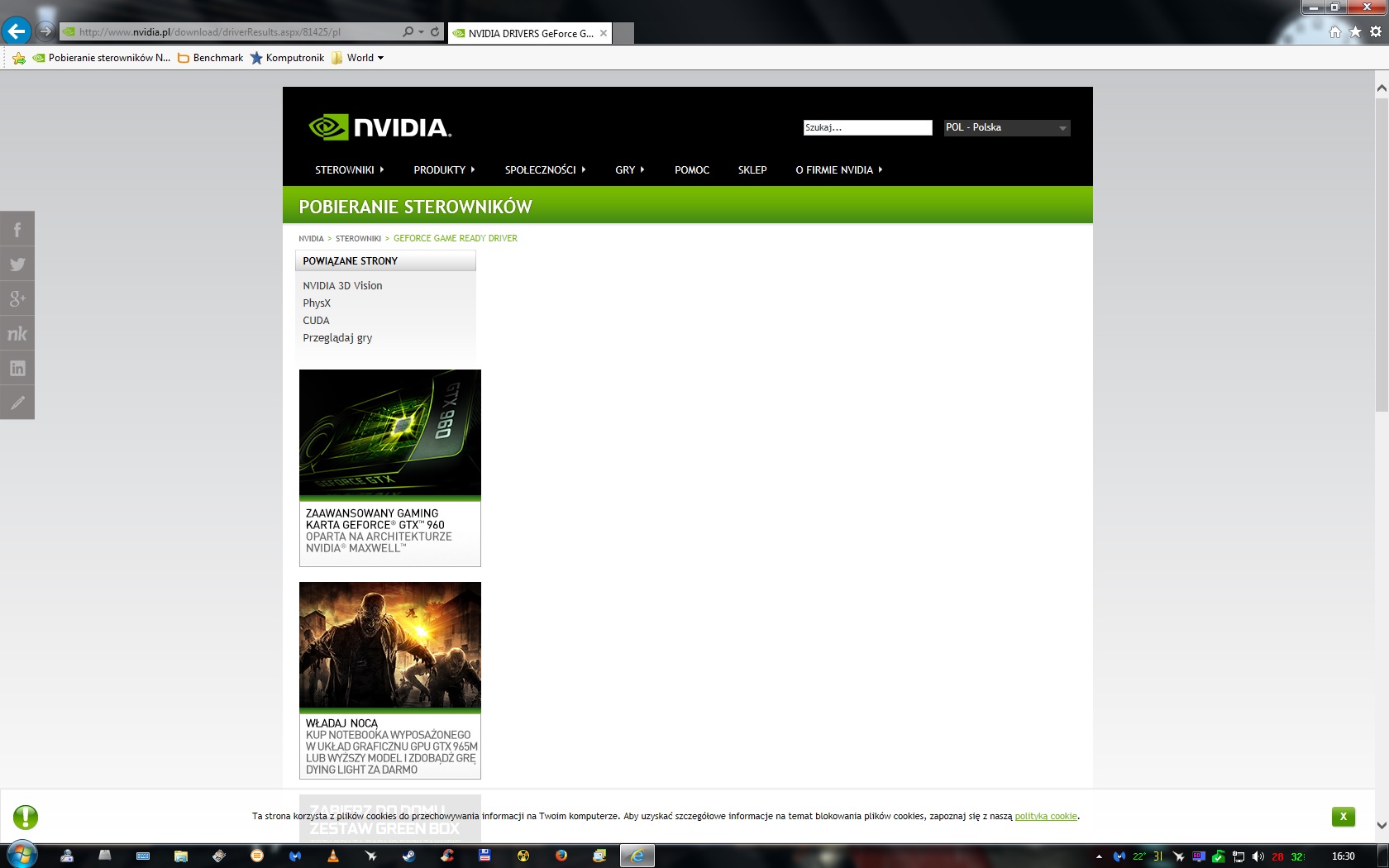1389x868 pixels.
Task: Click the POWIĄZANE STRONY panel header
Action: click(385, 260)
